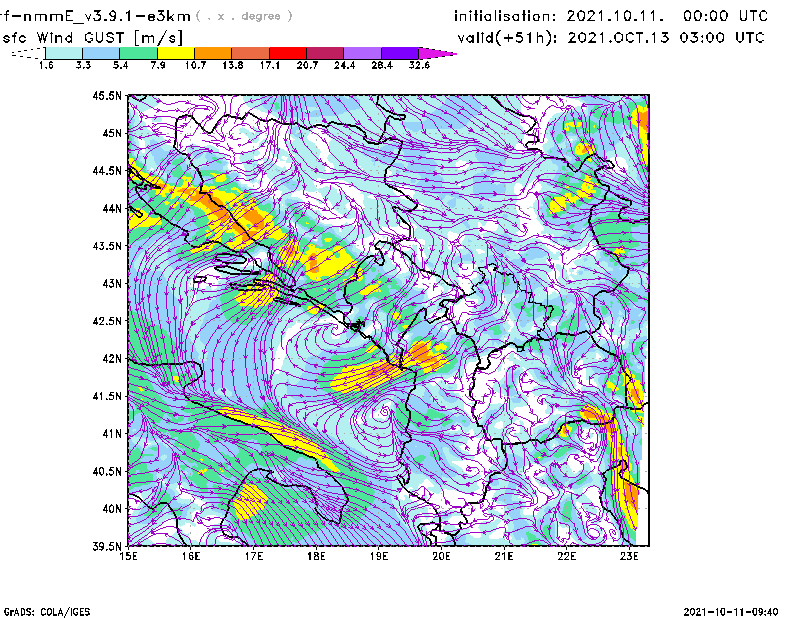
Task: Click the yellow swatch in the gust legend
Action: (176, 53)
